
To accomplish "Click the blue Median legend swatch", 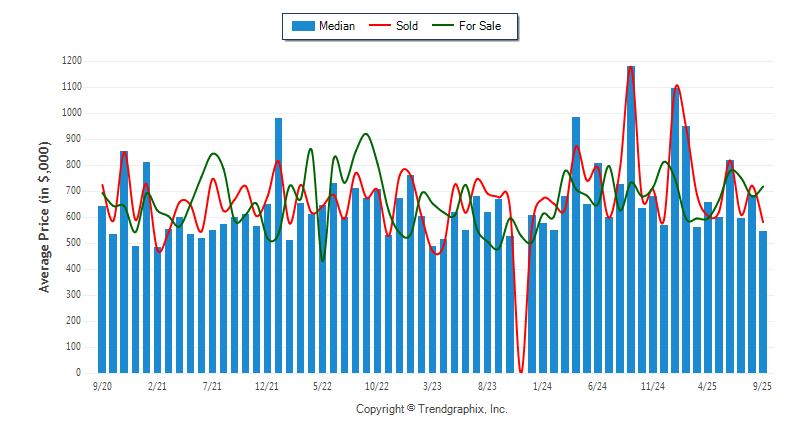I will click(302, 26).
